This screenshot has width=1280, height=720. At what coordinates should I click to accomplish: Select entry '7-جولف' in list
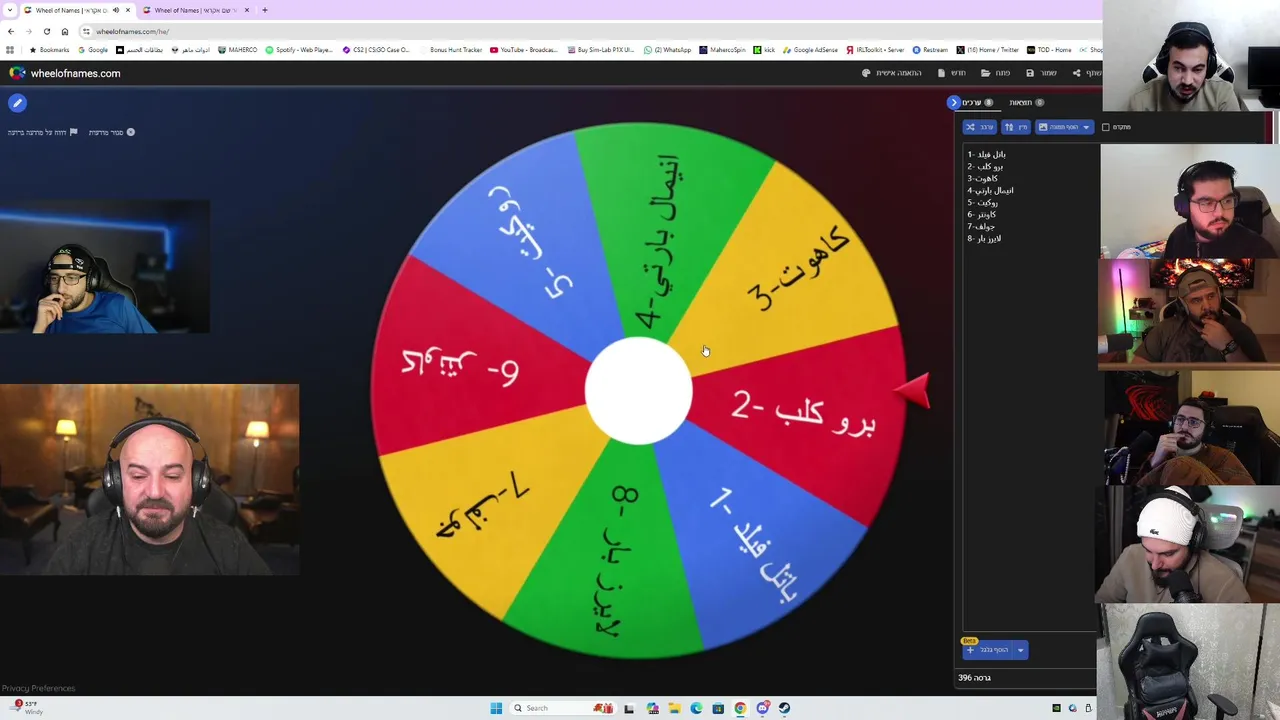click(981, 226)
